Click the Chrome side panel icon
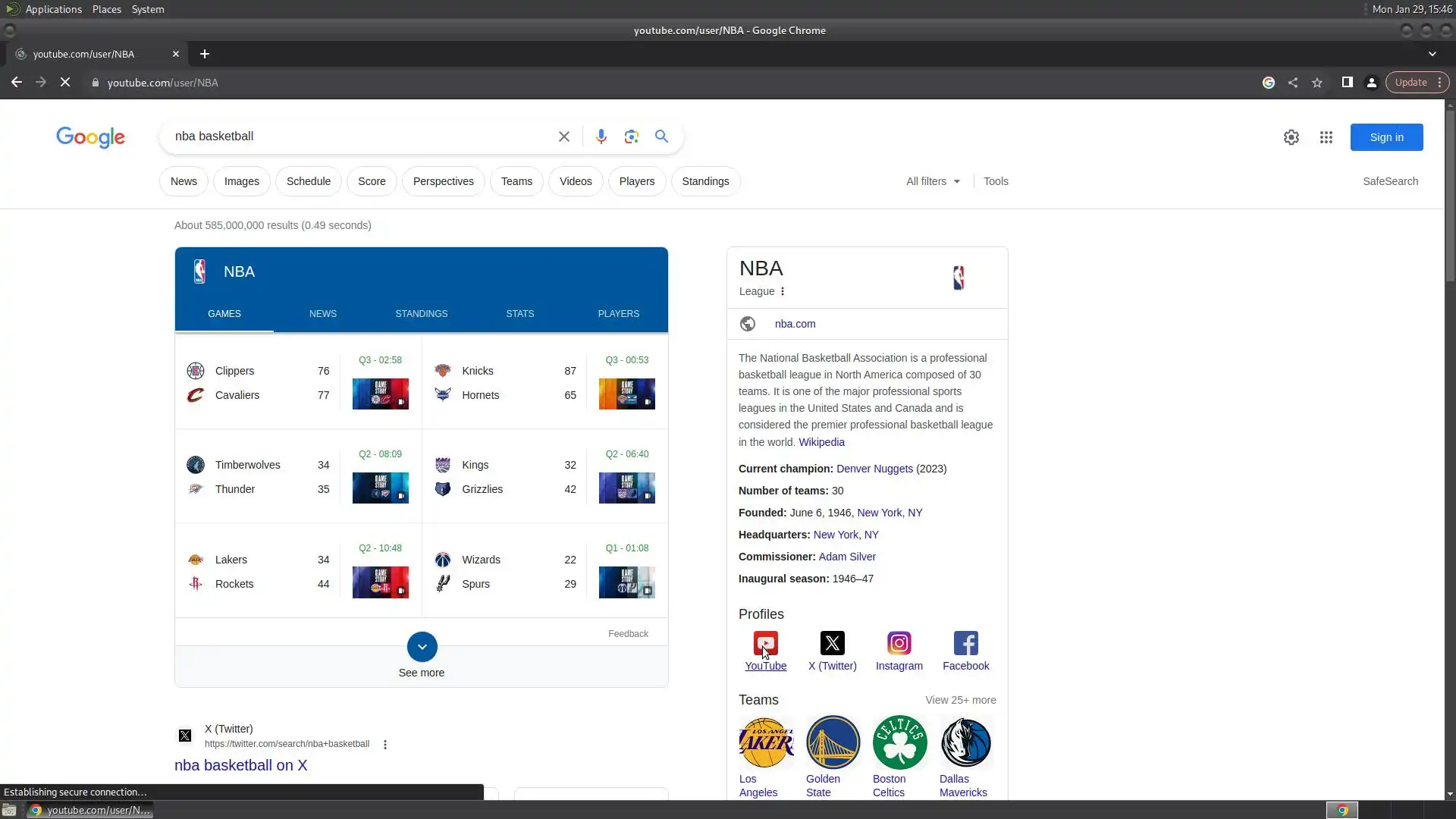1456x819 pixels. coord(1347,83)
